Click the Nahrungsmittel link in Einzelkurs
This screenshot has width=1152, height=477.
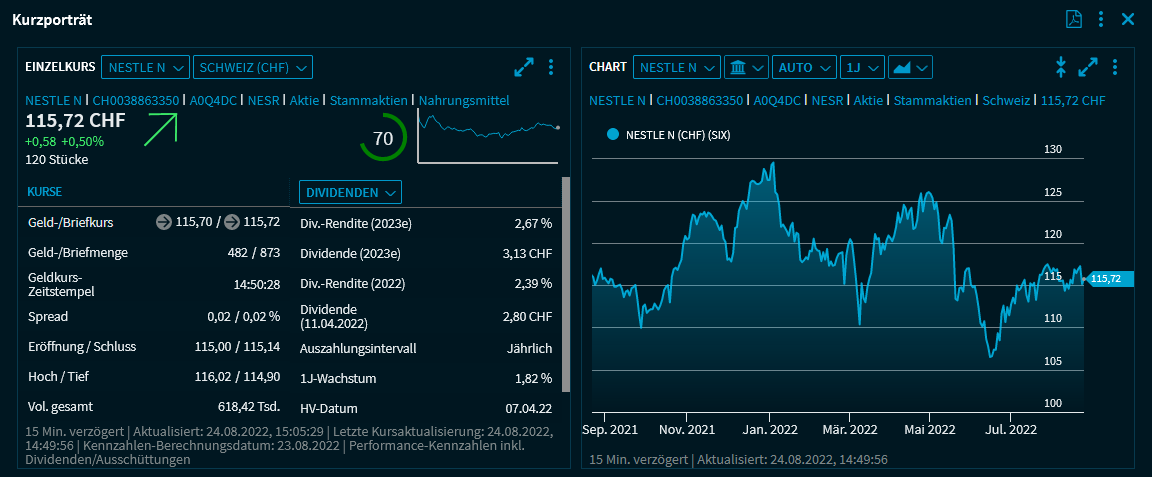coord(464,100)
